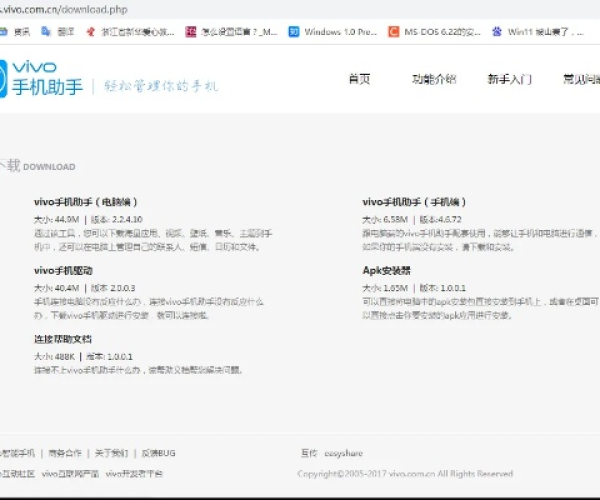This screenshot has width=600, height=500.
Task: Click the 大小: 6.58M version 4.6.72 text
Action: (412, 219)
